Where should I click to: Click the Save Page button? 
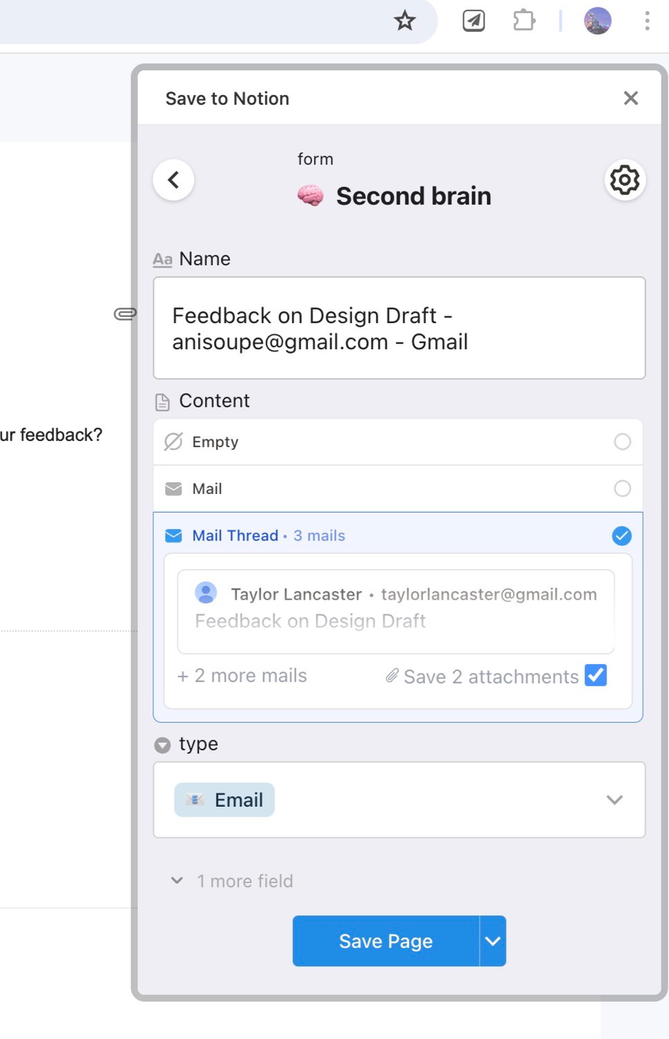386,941
